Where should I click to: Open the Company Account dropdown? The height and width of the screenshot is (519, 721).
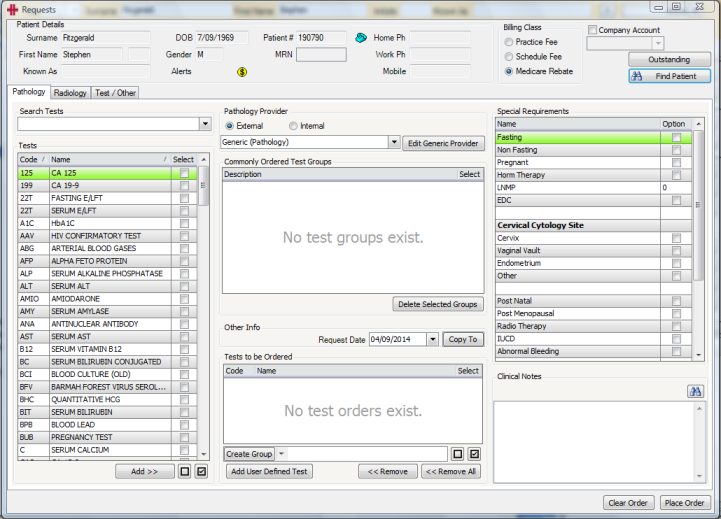tap(658, 44)
